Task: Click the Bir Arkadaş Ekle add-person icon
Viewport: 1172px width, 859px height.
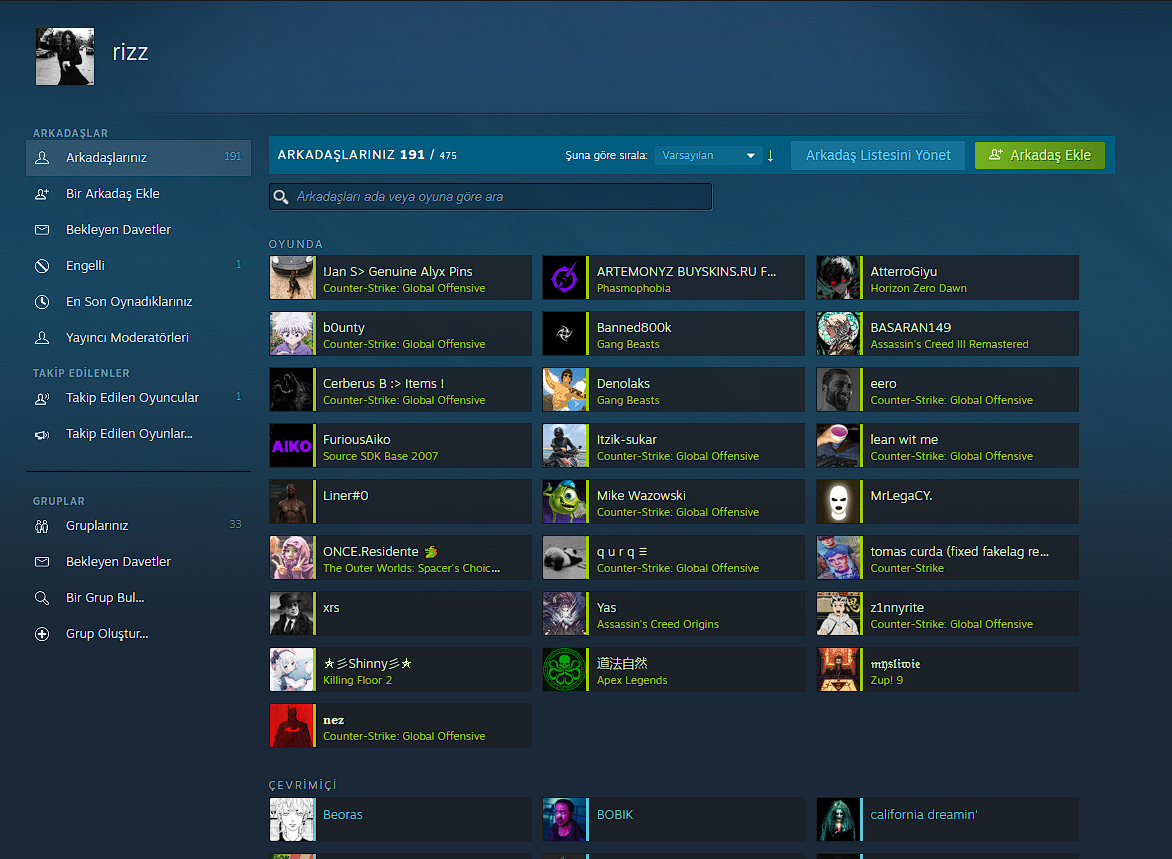Action: point(42,194)
